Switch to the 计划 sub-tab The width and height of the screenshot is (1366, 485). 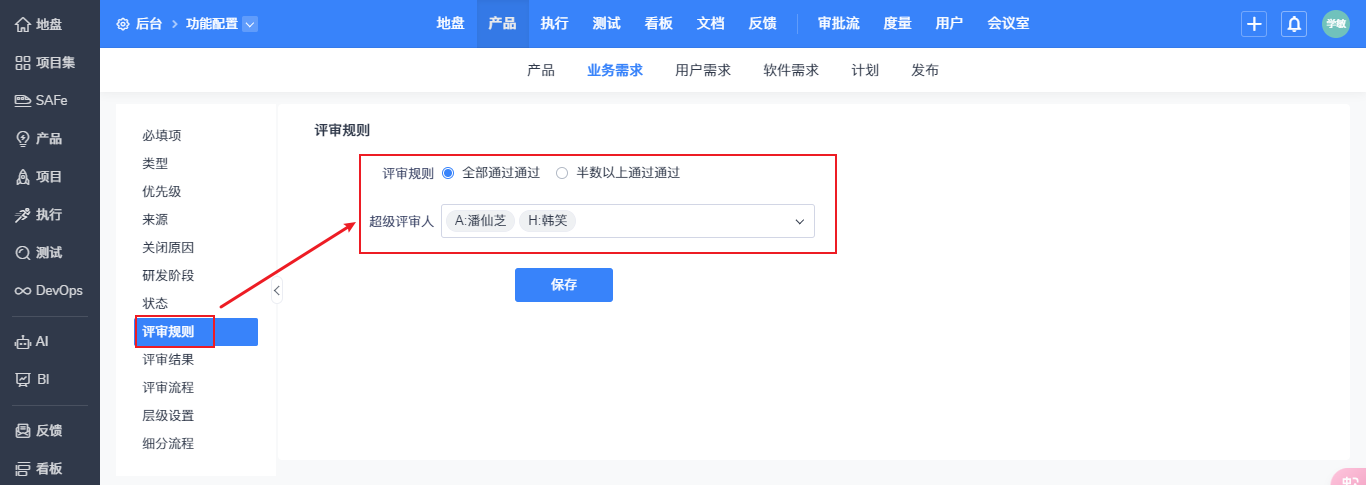coord(865,70)
